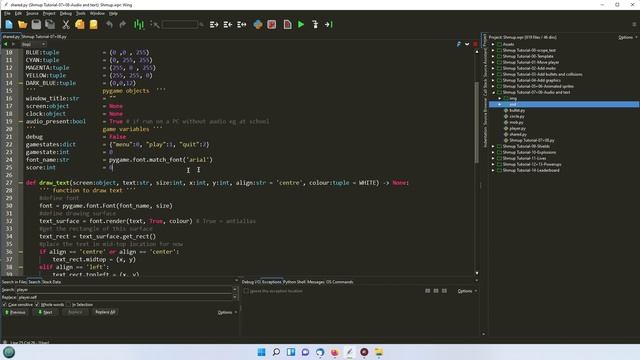Switch to the OS Commands tab
640x360 pixels.
click(340, 282)
